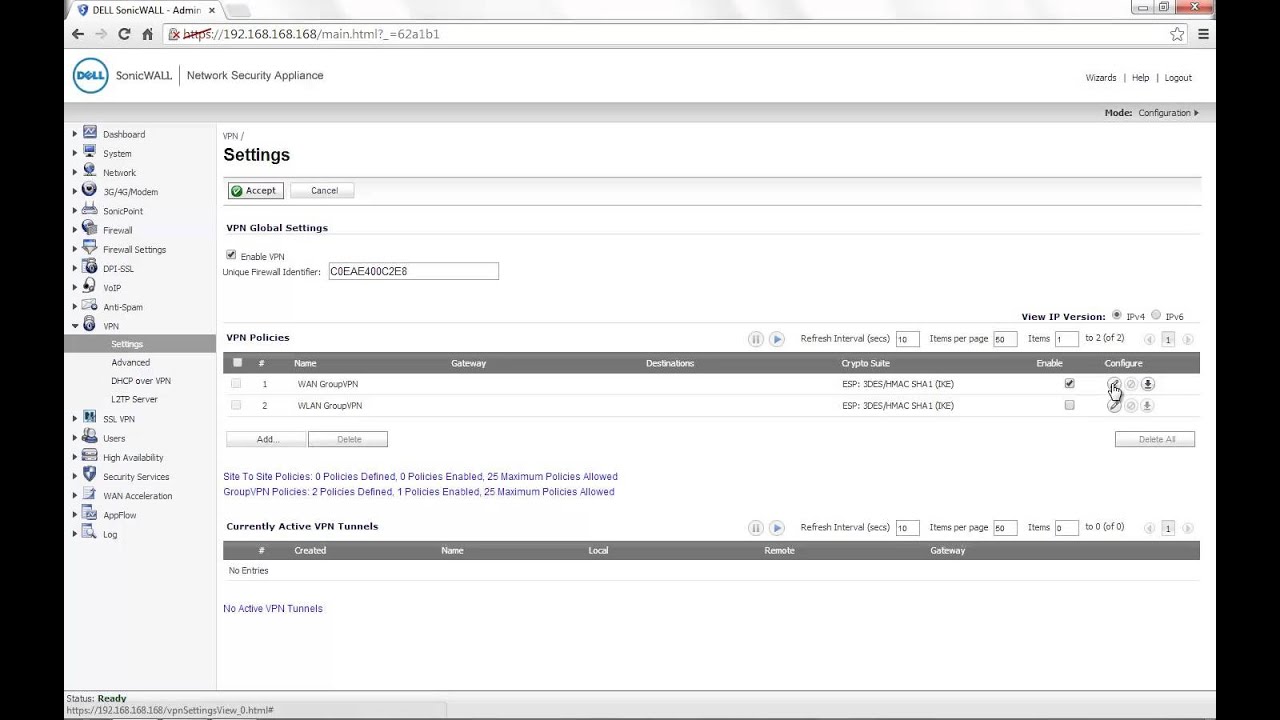Open the VPN Advanced page

pyautogui.click(x=131, y=363)
